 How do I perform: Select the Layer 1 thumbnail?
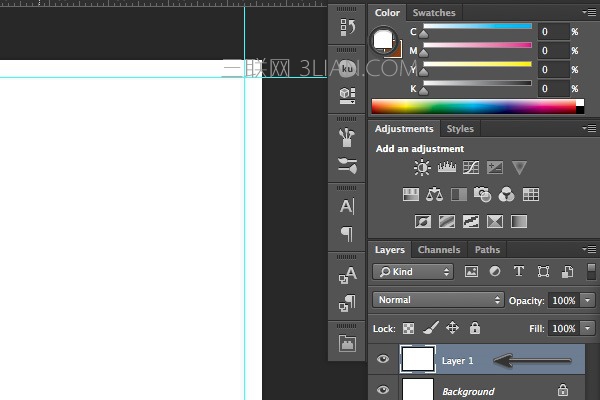pos(417,359)
